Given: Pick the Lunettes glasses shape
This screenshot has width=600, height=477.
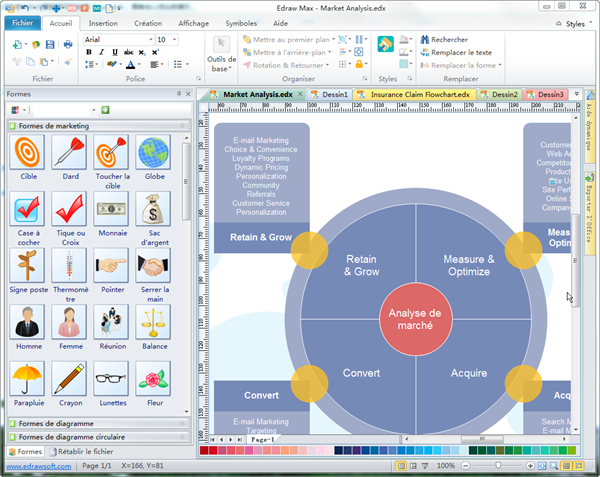Looking at the screenshot, I should coord(112,378).
